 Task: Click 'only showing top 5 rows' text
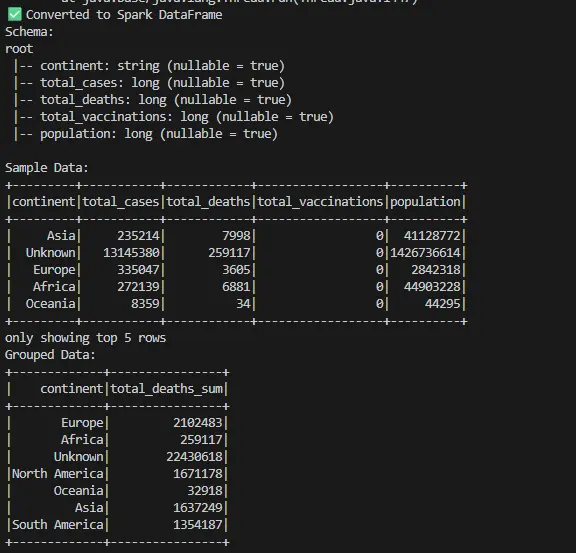(85, 338)
